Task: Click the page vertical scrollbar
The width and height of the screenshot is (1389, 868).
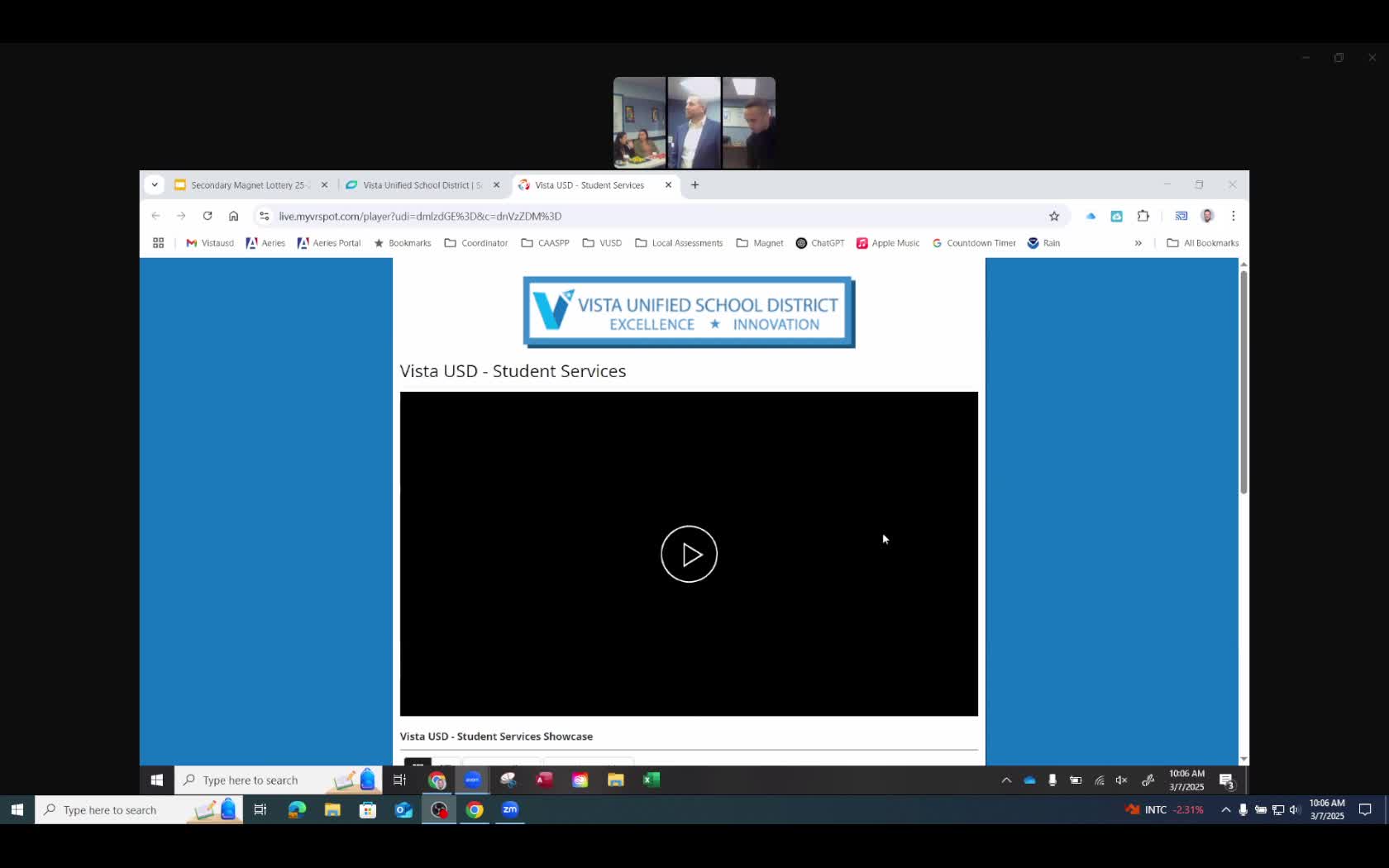Action: [1243, 382]
